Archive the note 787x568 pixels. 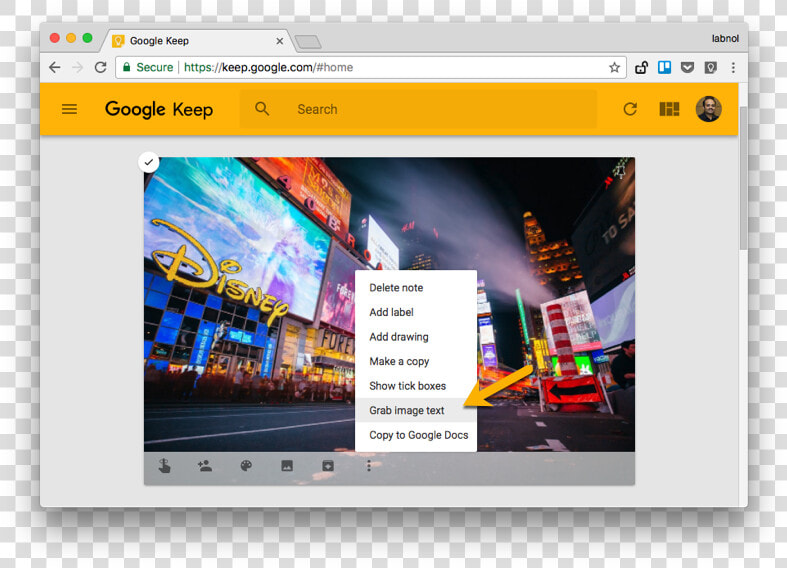[328, 466]
